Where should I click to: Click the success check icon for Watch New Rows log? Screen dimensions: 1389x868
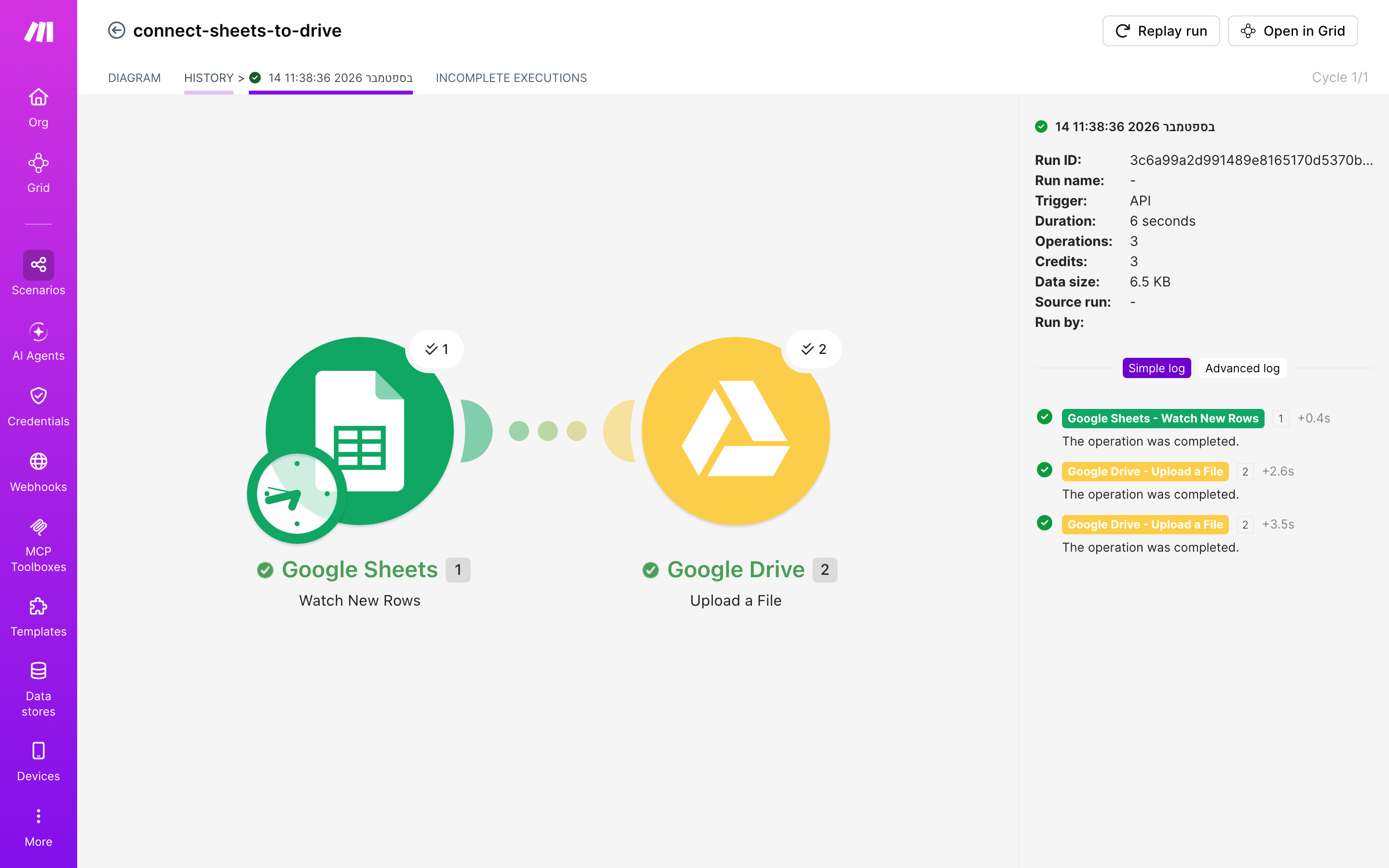(x=1045, y=417)
